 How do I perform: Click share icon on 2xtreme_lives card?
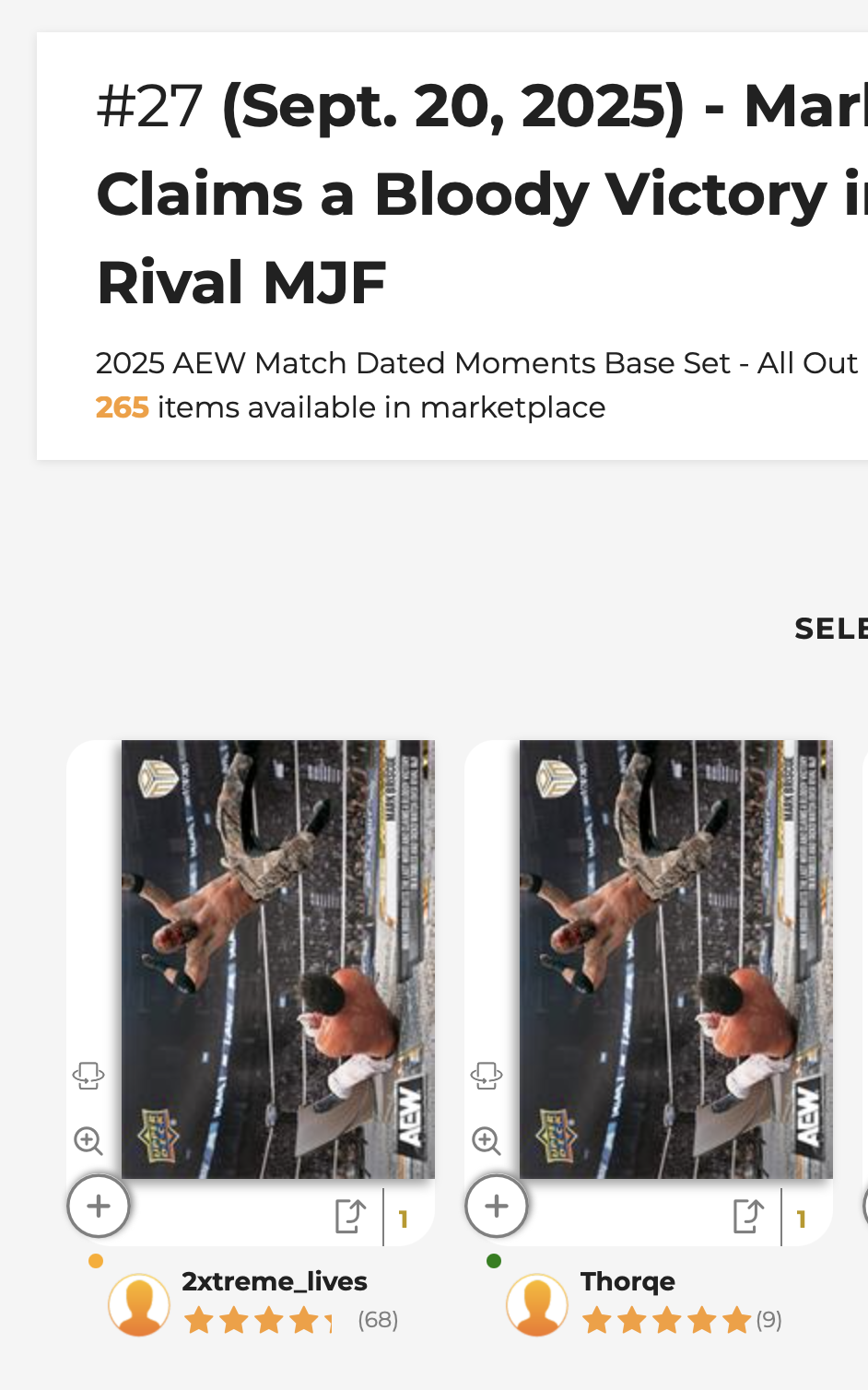(350, 1216)
